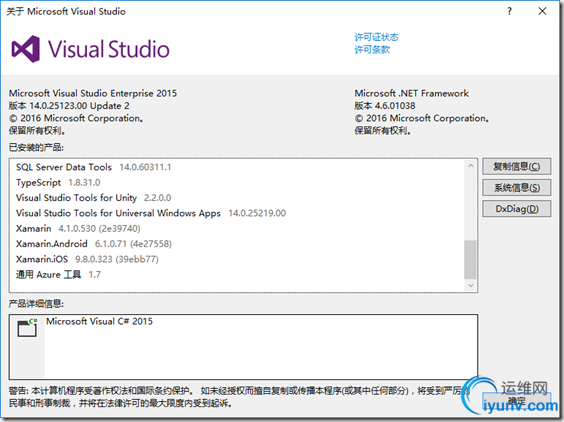
Task: Select 通用 Azure 工具 1.7 row
Action: 237,275
